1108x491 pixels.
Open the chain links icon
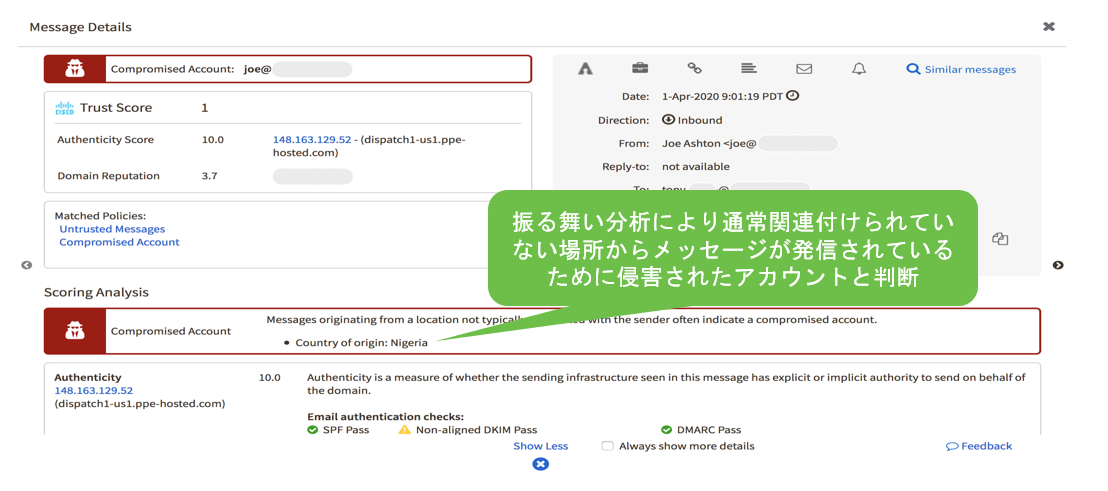click(694, 69)
